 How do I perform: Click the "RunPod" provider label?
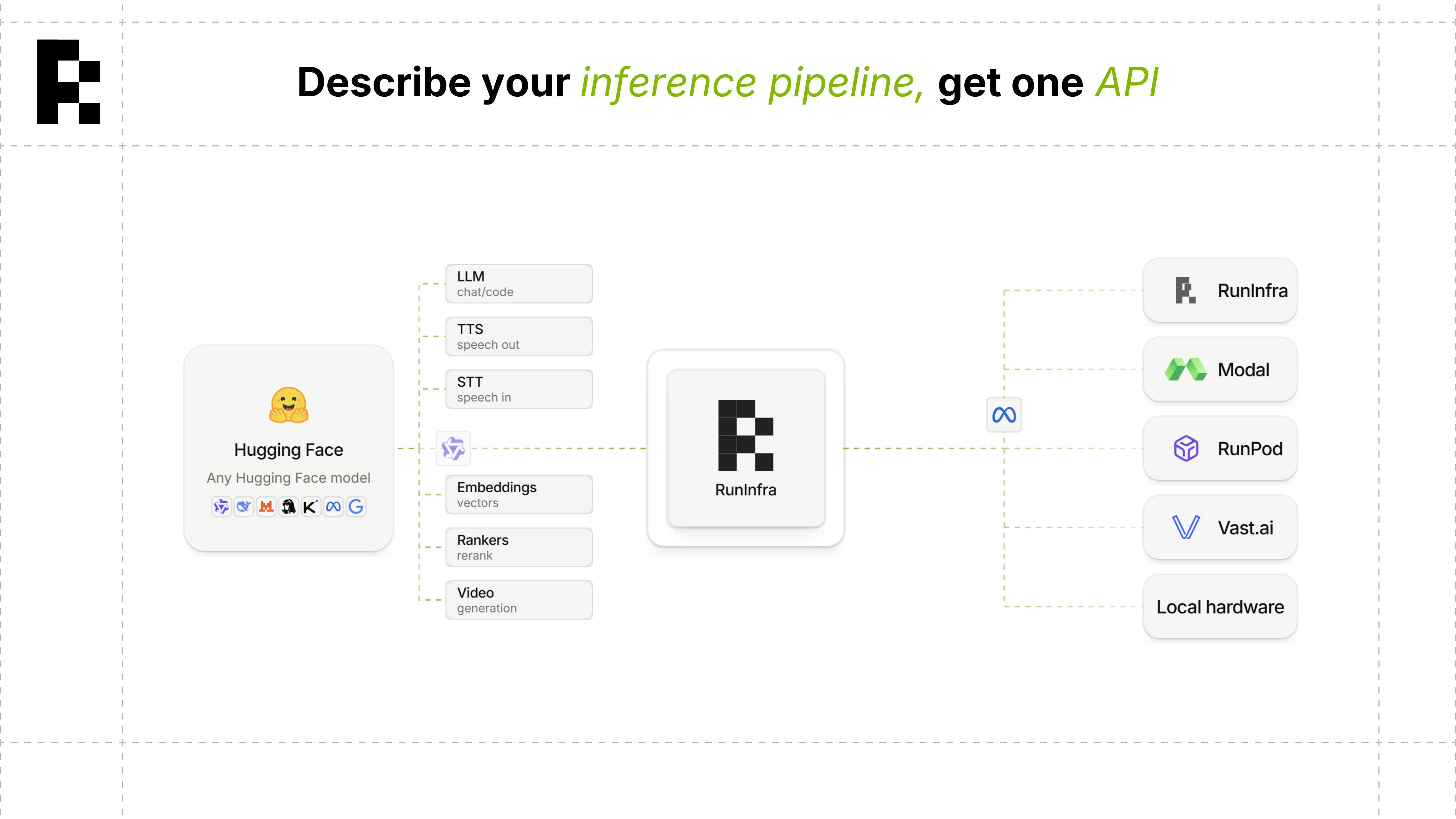coord(1250,449)
